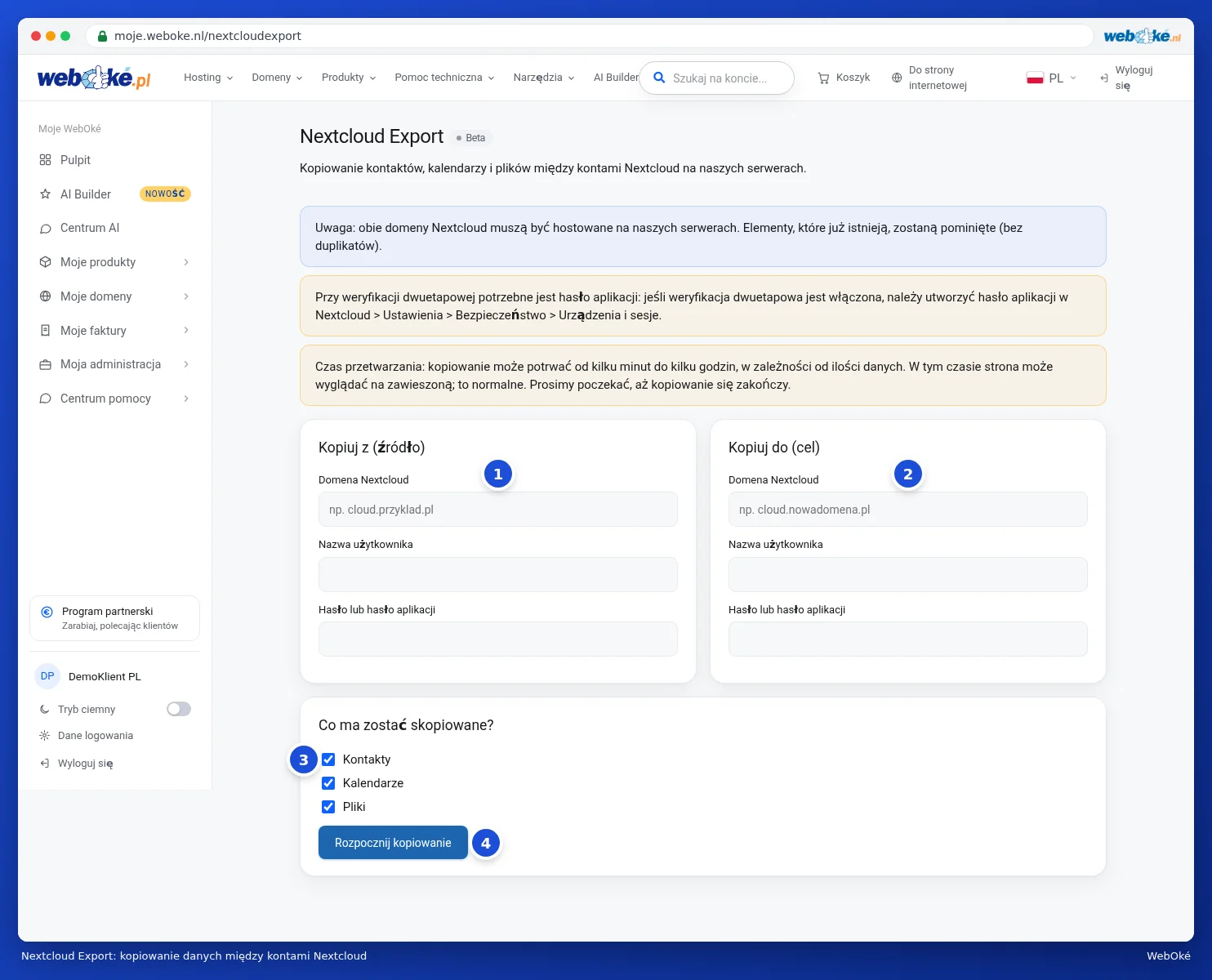The width and height of the screenshot is (1212, 980).
Task: Click the AI Builder star icon in sidebar
Action: click(x=45, y=194)
